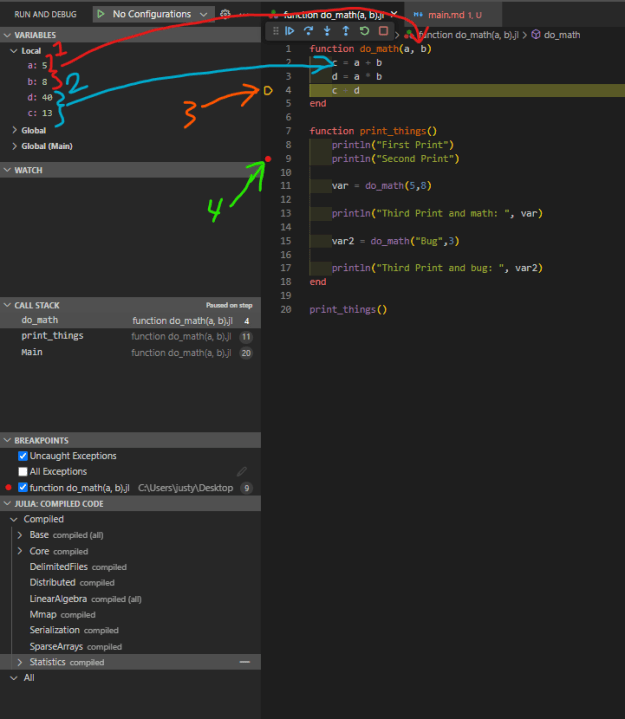Click the file name breadcrumb

[x=469, y=35]
